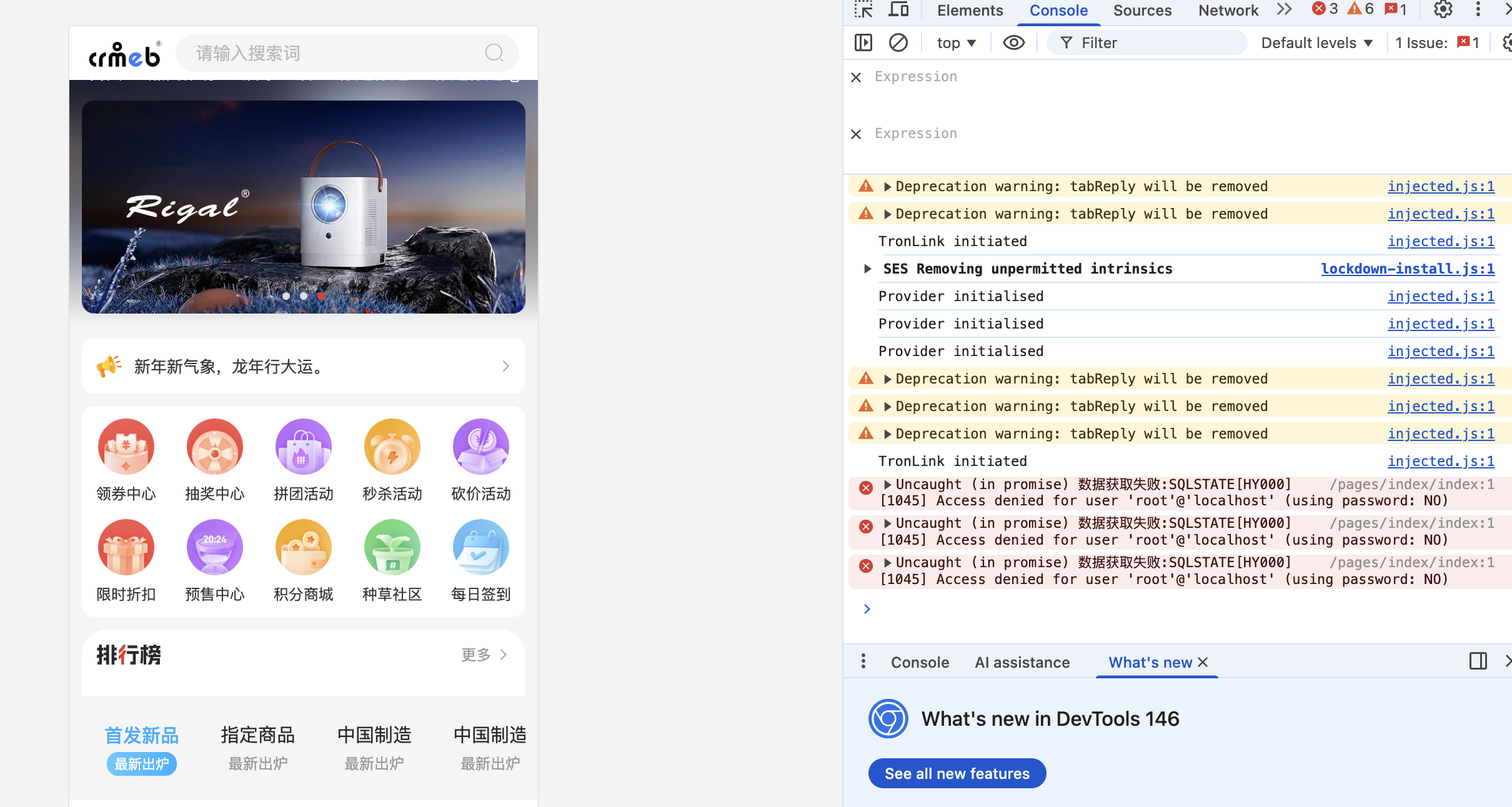This screenshot has height=807, width=1512.
Task: Open the Default levels dropdown
Action: (x=1316, y=42)
